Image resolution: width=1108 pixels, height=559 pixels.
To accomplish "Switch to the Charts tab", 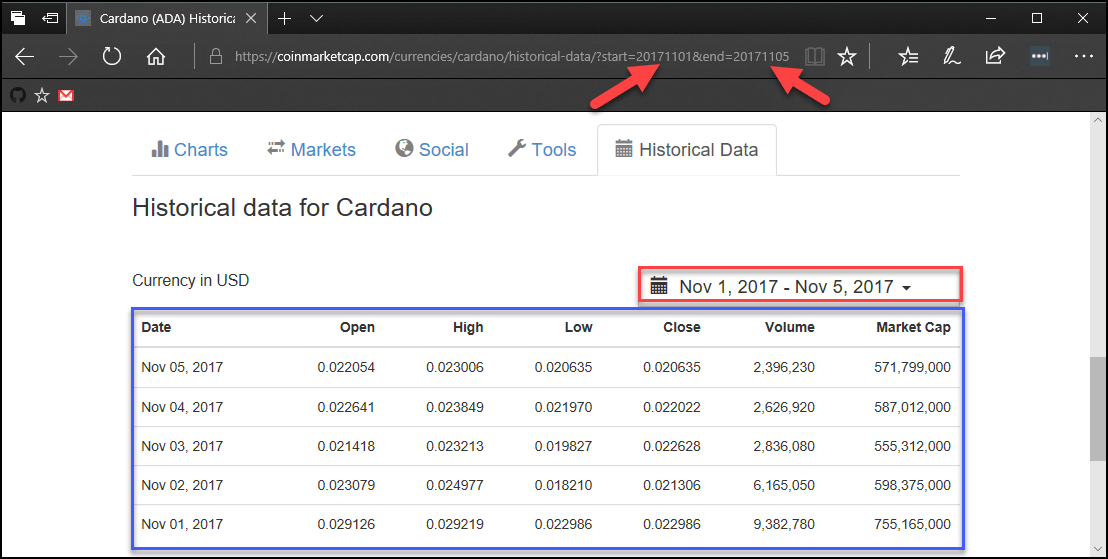I will (x=189, y=149).
